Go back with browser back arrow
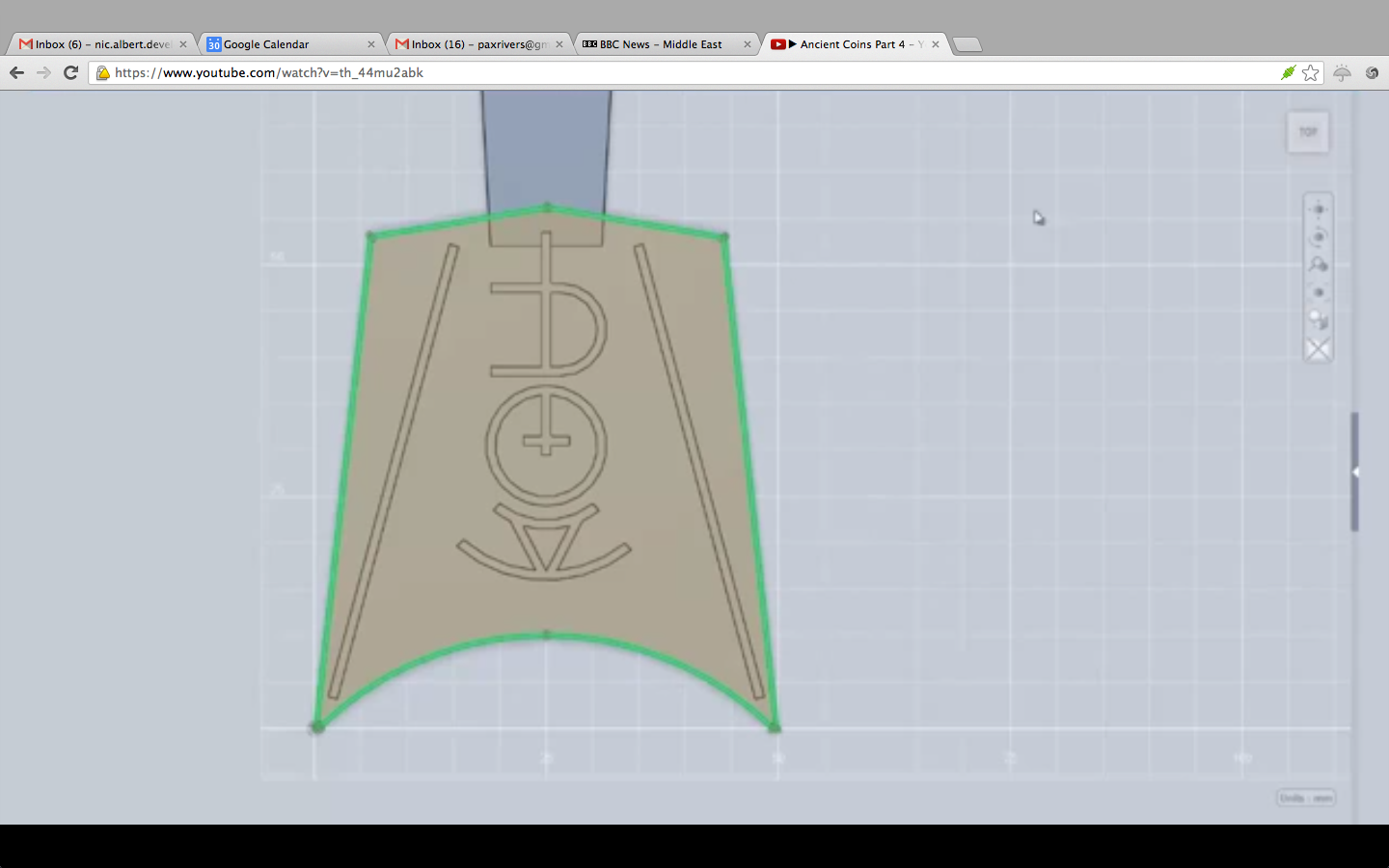Viewport: 1389px width, 868px height. pyautogui.click(x=16, y=72)
